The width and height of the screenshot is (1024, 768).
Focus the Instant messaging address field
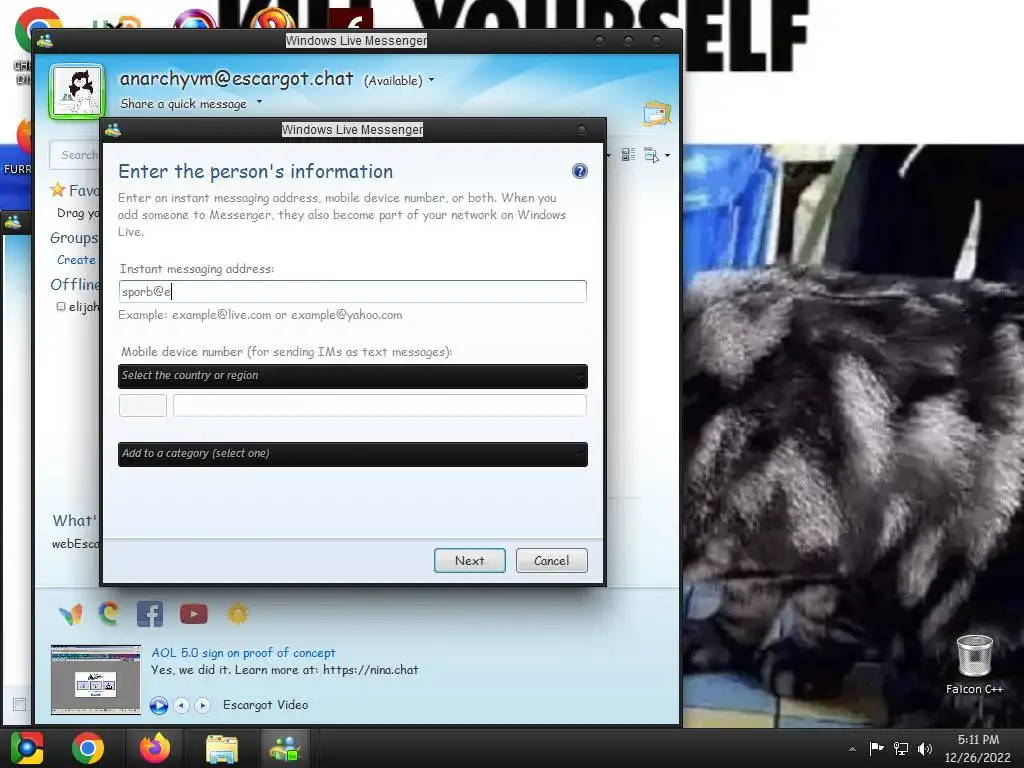coord(353,291)
